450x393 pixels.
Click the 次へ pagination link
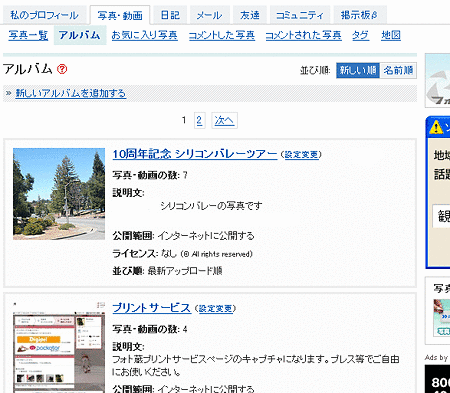pyautogui.click(x=224, y=120)
